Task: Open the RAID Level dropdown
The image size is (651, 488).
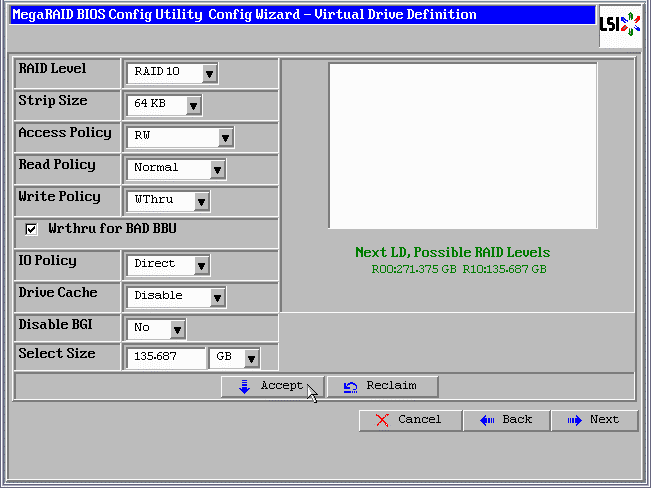Action: [208, 73]
